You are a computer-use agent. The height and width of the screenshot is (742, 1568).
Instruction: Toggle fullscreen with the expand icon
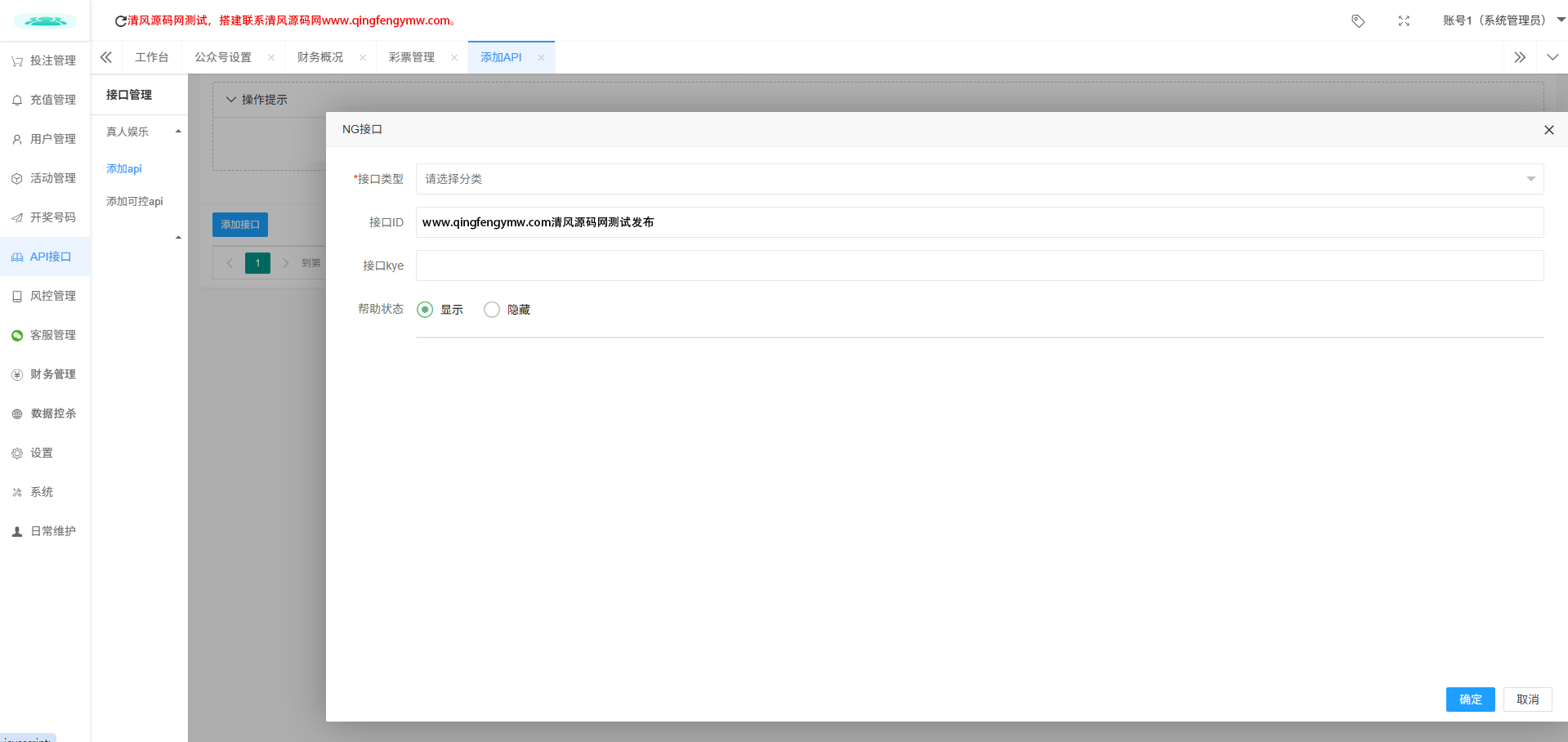tap(1403, 21)
